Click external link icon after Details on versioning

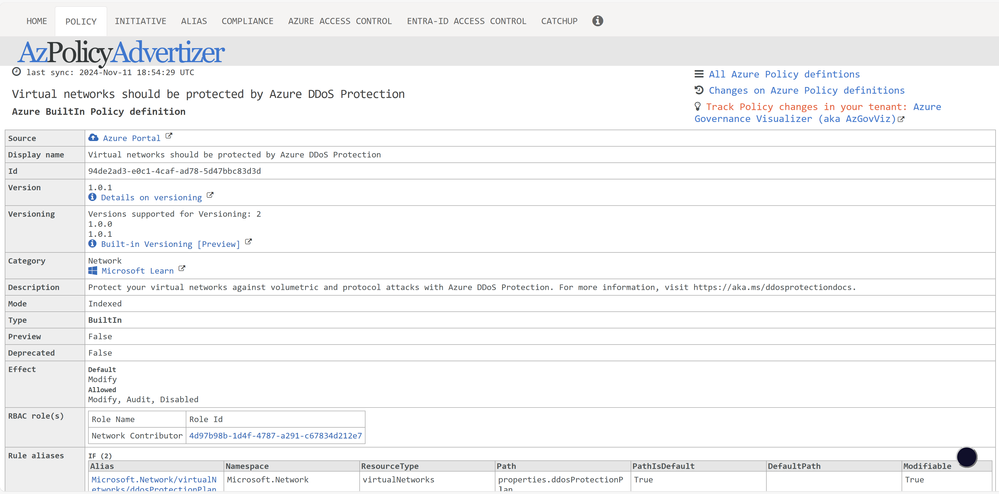tap(210, 196)
